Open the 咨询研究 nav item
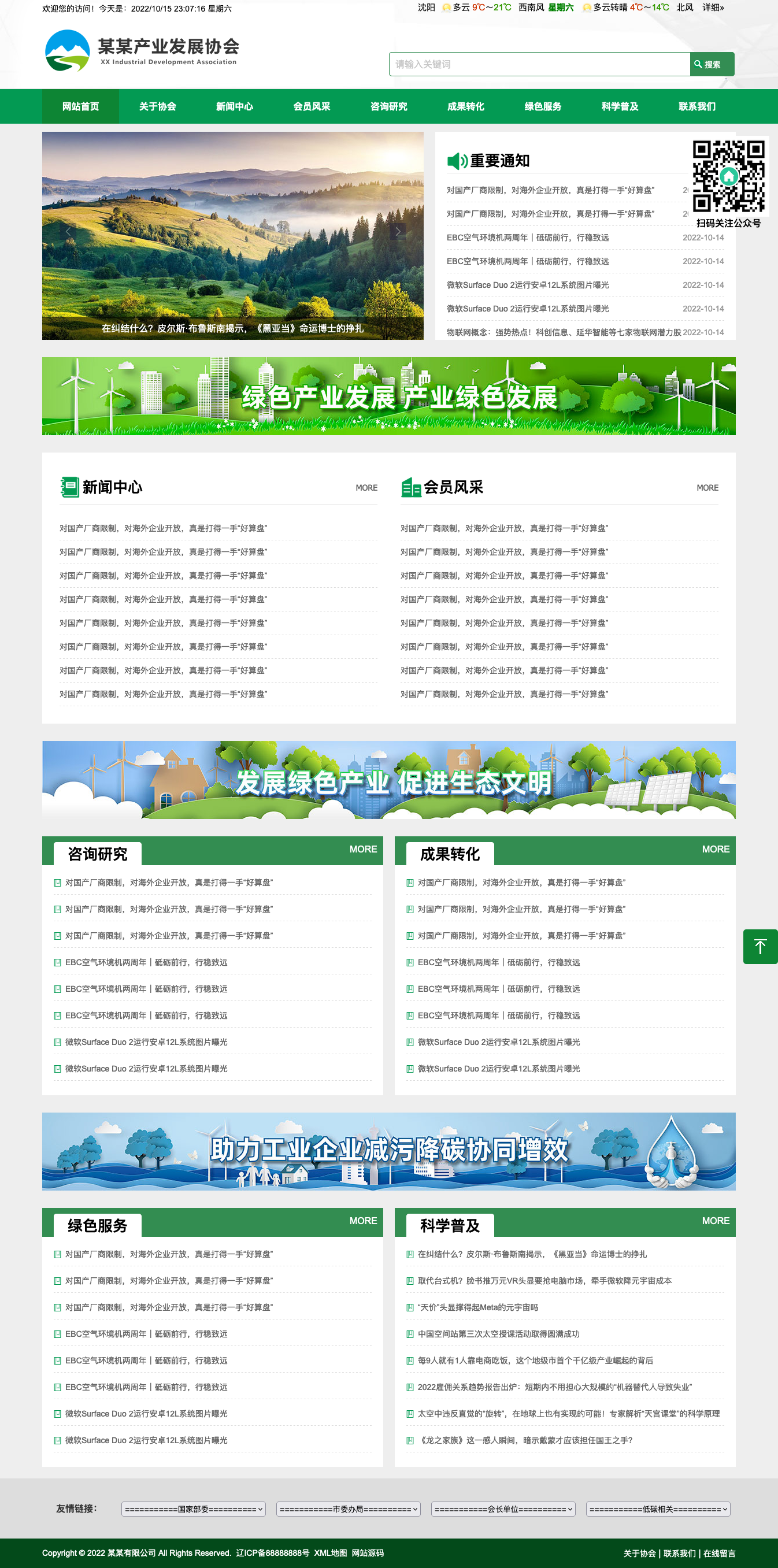The height and width of the screenshot is (1568, 778). coord(388,106)
